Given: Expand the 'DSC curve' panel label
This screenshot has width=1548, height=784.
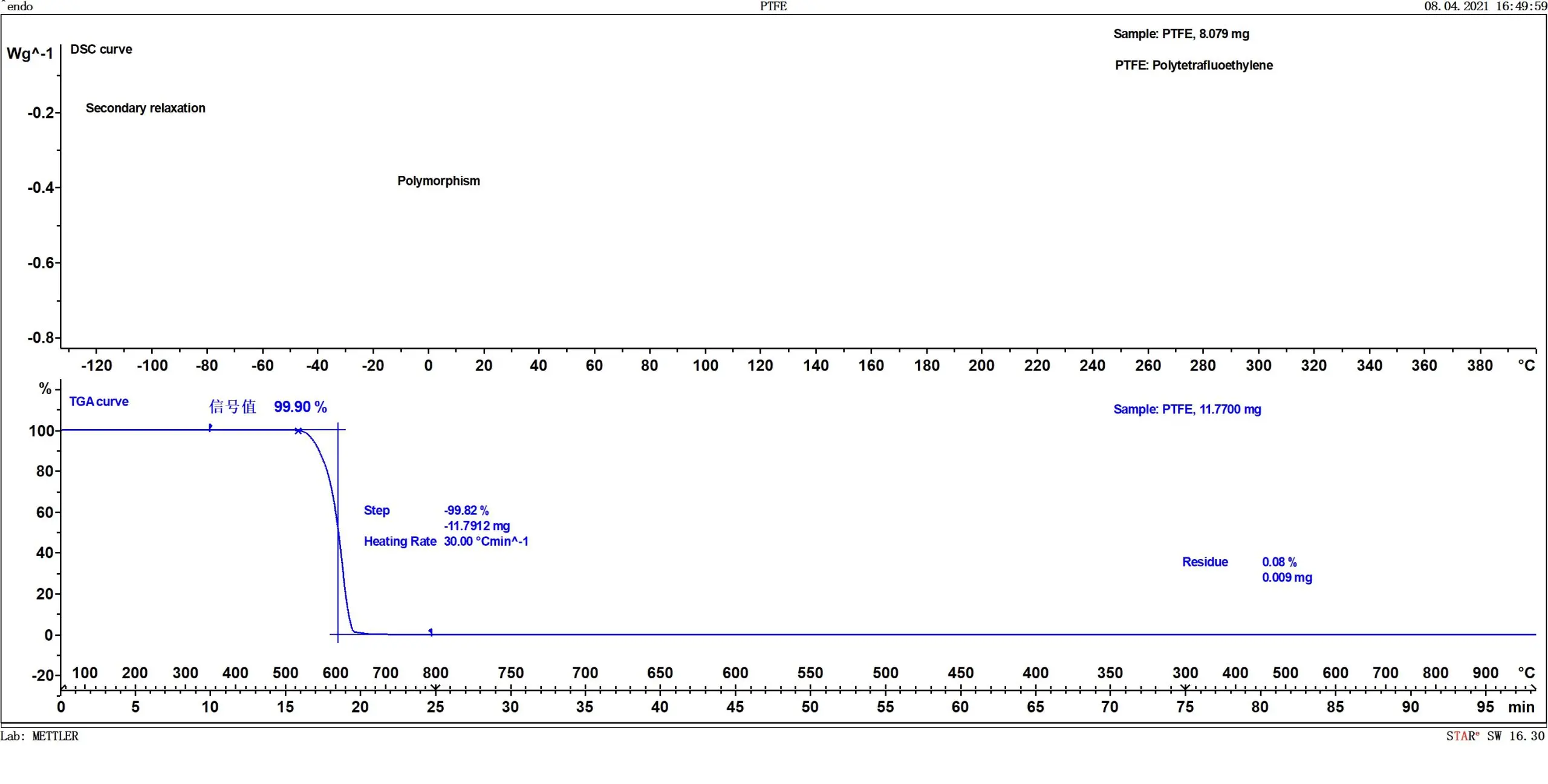Looking at the screenshot, I should point(101,50).
